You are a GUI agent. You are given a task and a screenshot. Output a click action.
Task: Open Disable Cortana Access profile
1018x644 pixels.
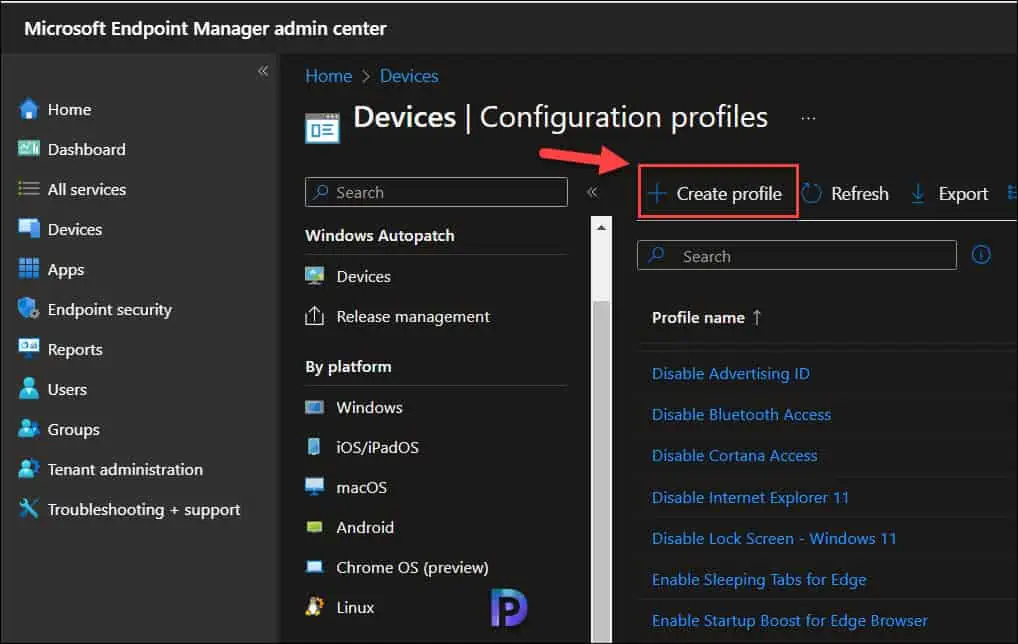734,456
